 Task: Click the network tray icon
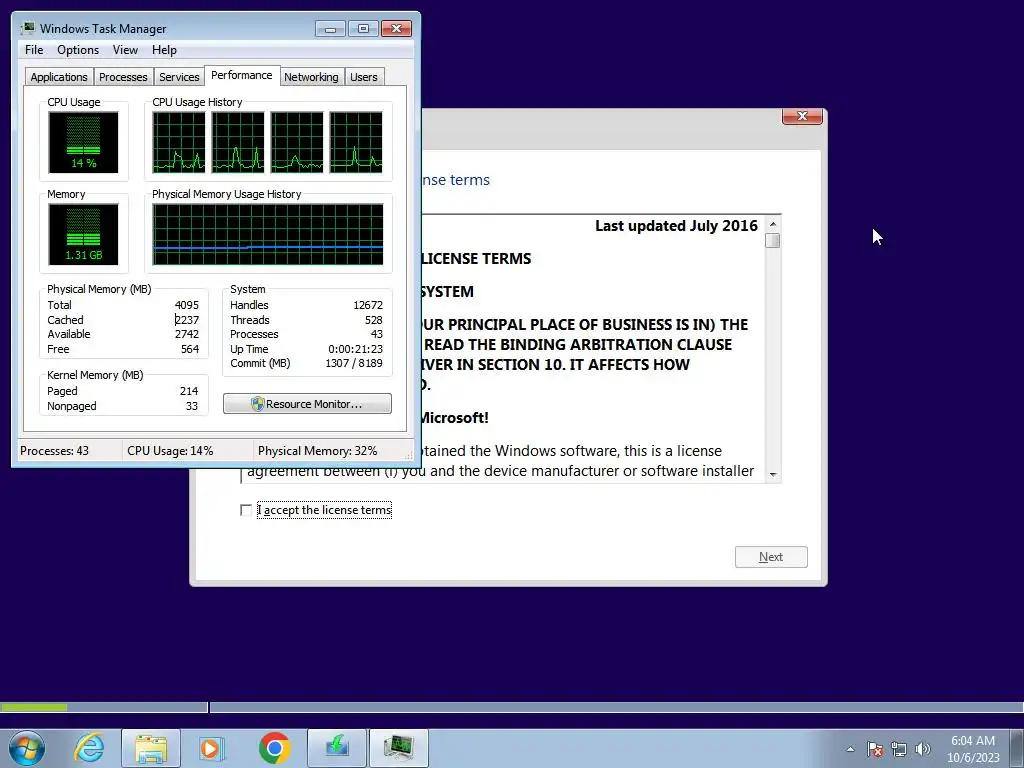pyautogui.click(x=899, y=749)
